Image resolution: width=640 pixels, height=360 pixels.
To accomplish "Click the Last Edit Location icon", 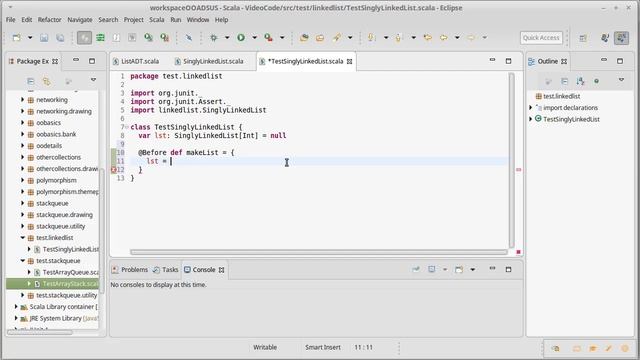I will [427, 38].
